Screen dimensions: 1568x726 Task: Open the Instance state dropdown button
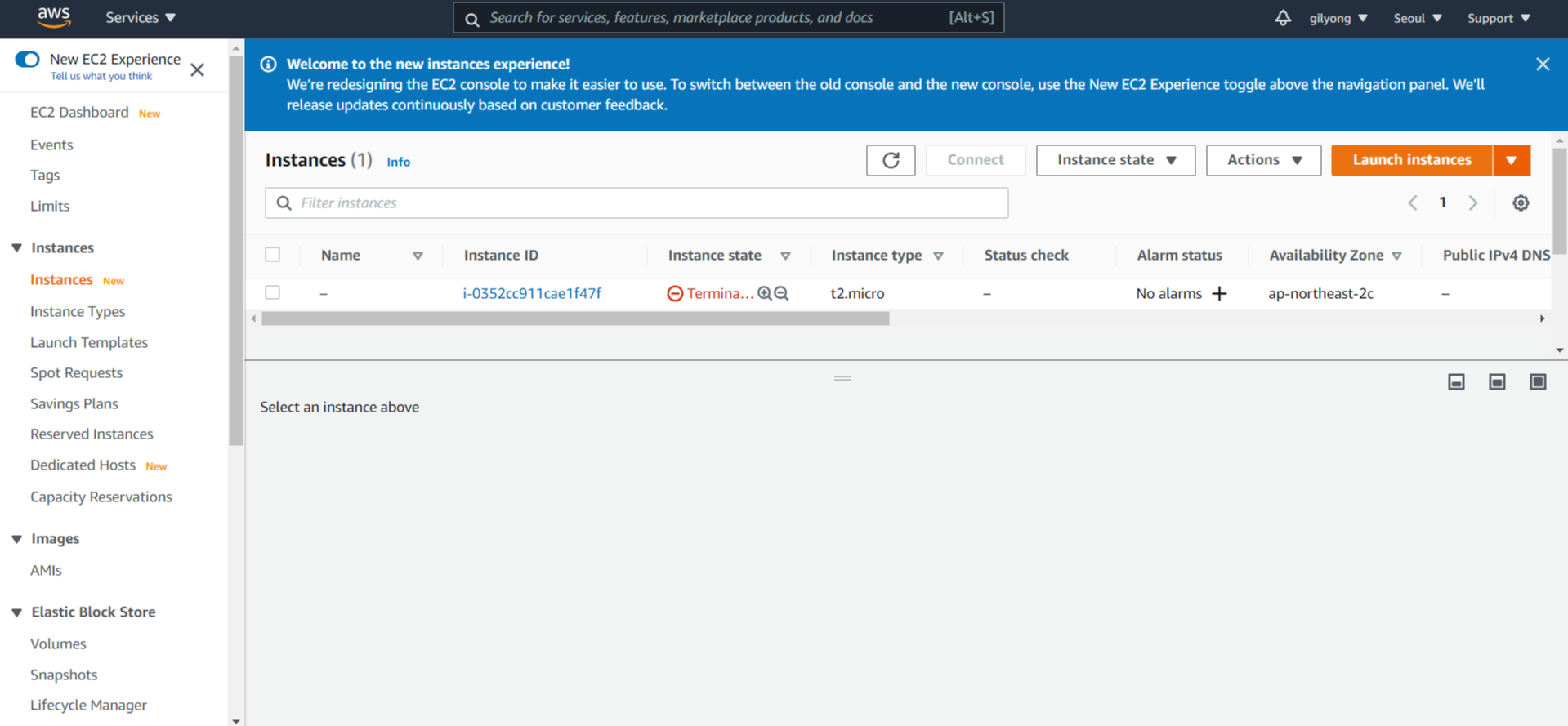[x=1115, y=160]
